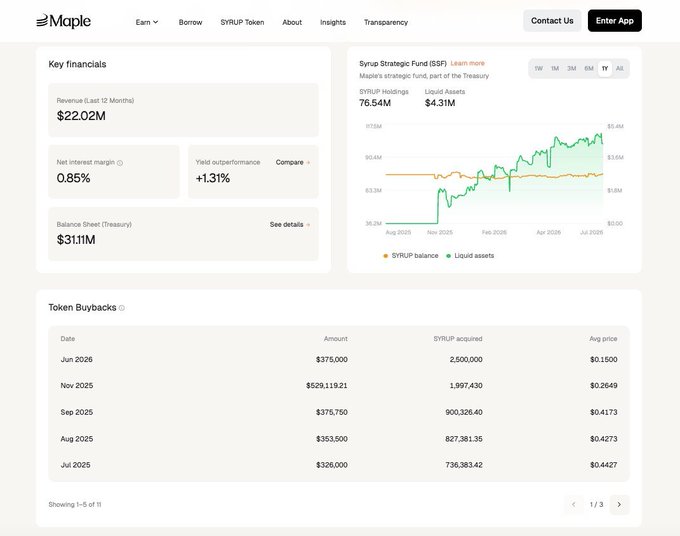Click the $22.02M revenue value
Screen dimensions: 680x536
[81, 116]
